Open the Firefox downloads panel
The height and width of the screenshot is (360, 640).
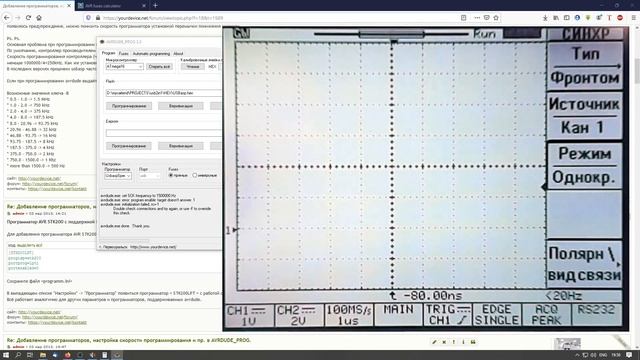(x=545, y=18)
